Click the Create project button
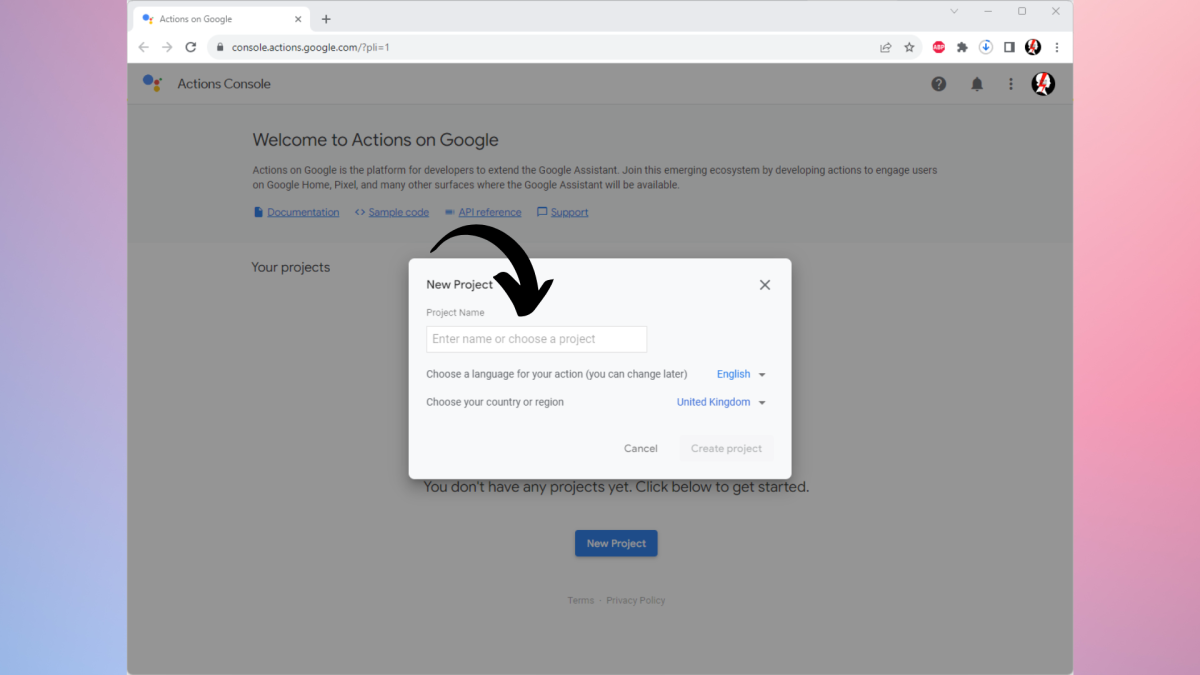Viewport: 1200px width, 675px height. click(727, 448)
